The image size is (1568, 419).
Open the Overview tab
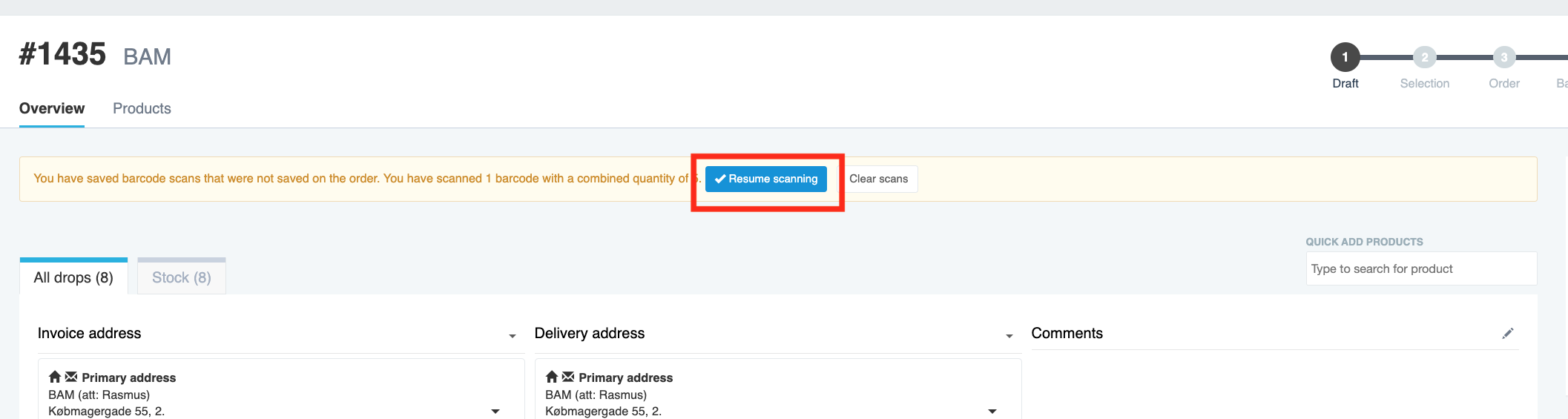tap(52, 108)
